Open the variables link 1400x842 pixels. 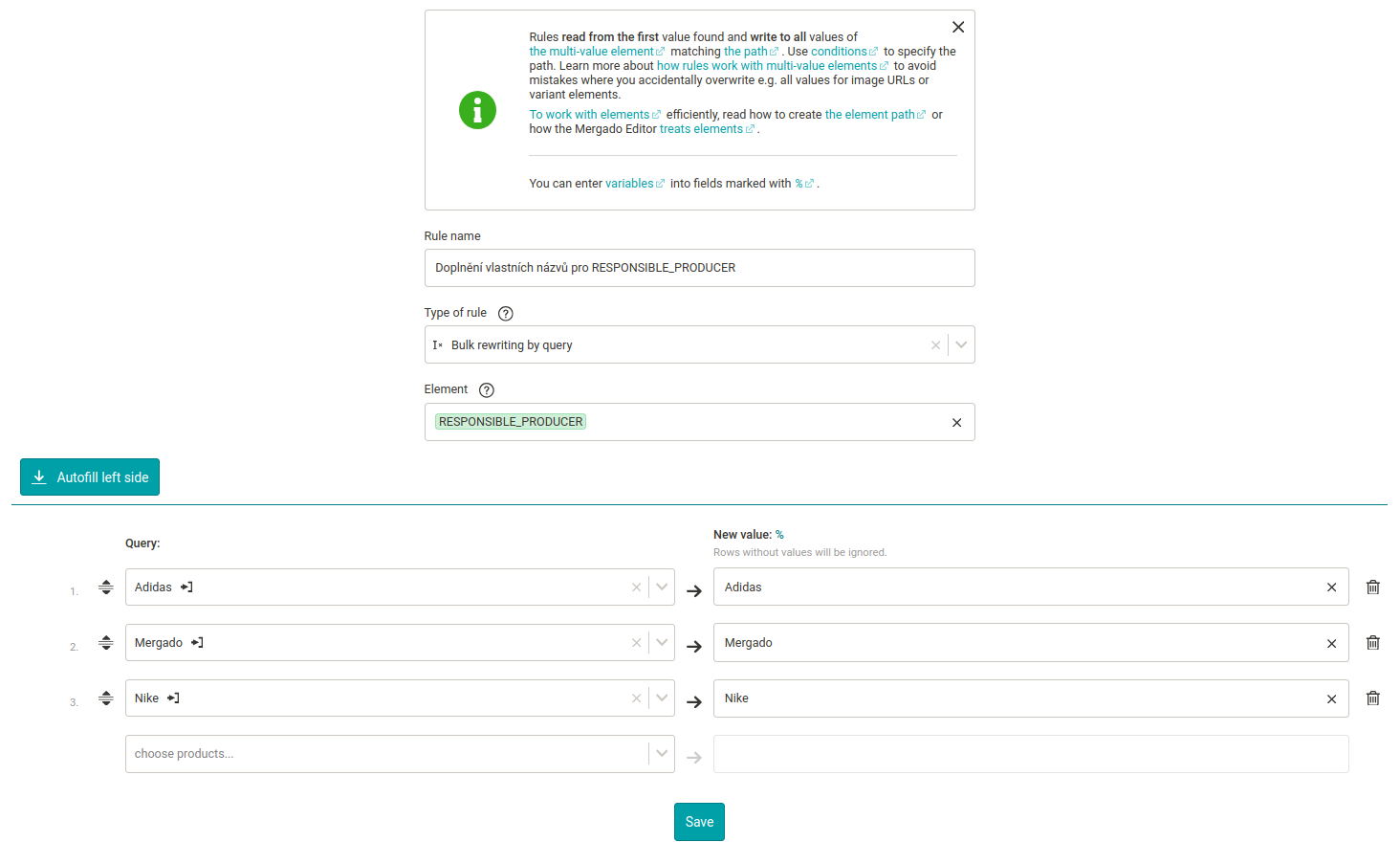629,184
